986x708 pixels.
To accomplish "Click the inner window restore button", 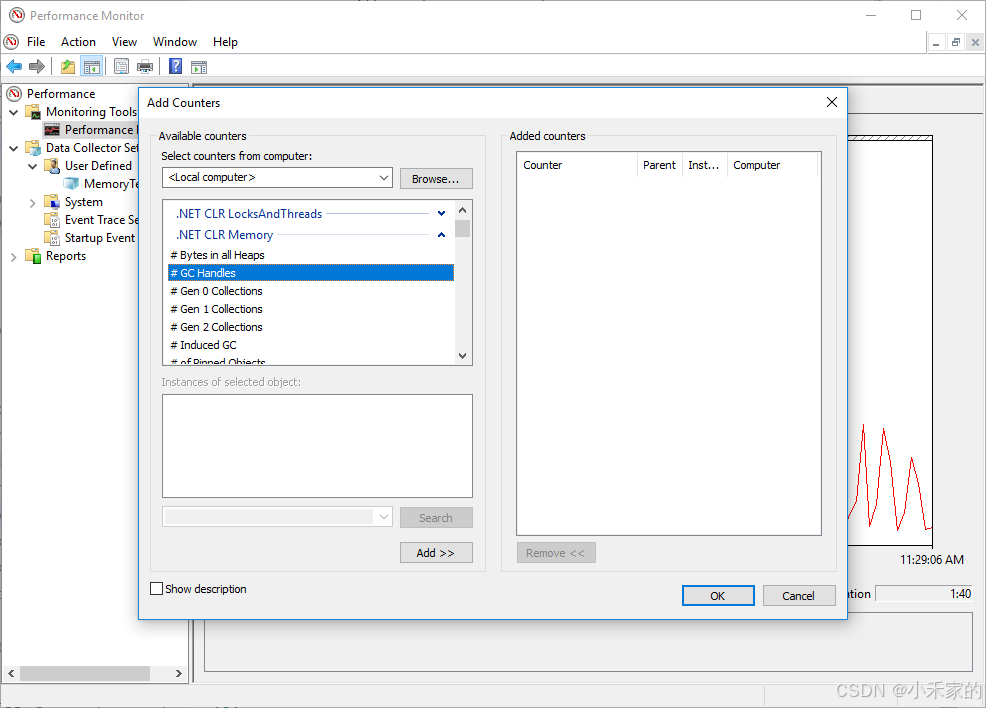I will point(955,43).
